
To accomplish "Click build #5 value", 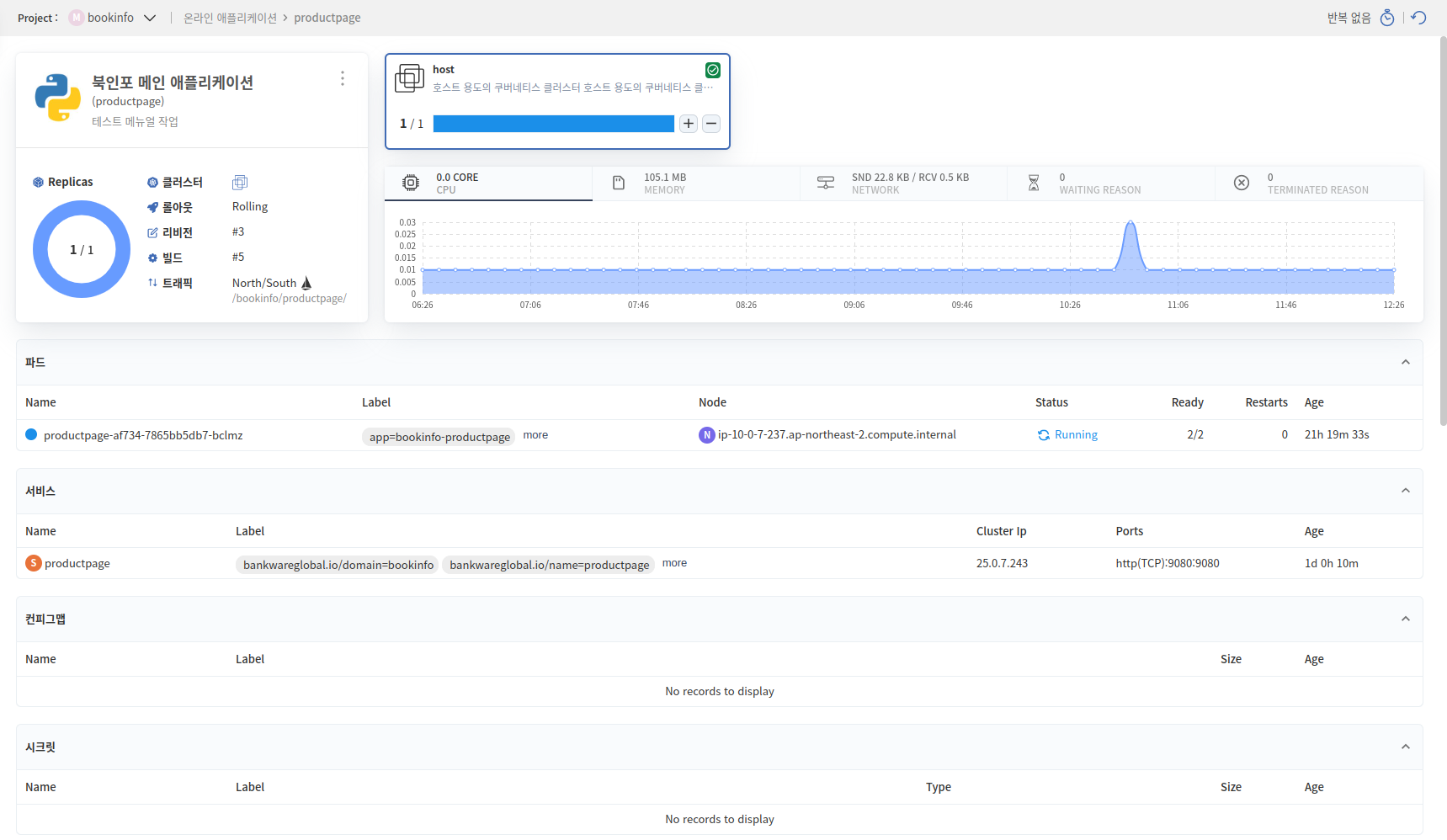I will coord(238,257).
